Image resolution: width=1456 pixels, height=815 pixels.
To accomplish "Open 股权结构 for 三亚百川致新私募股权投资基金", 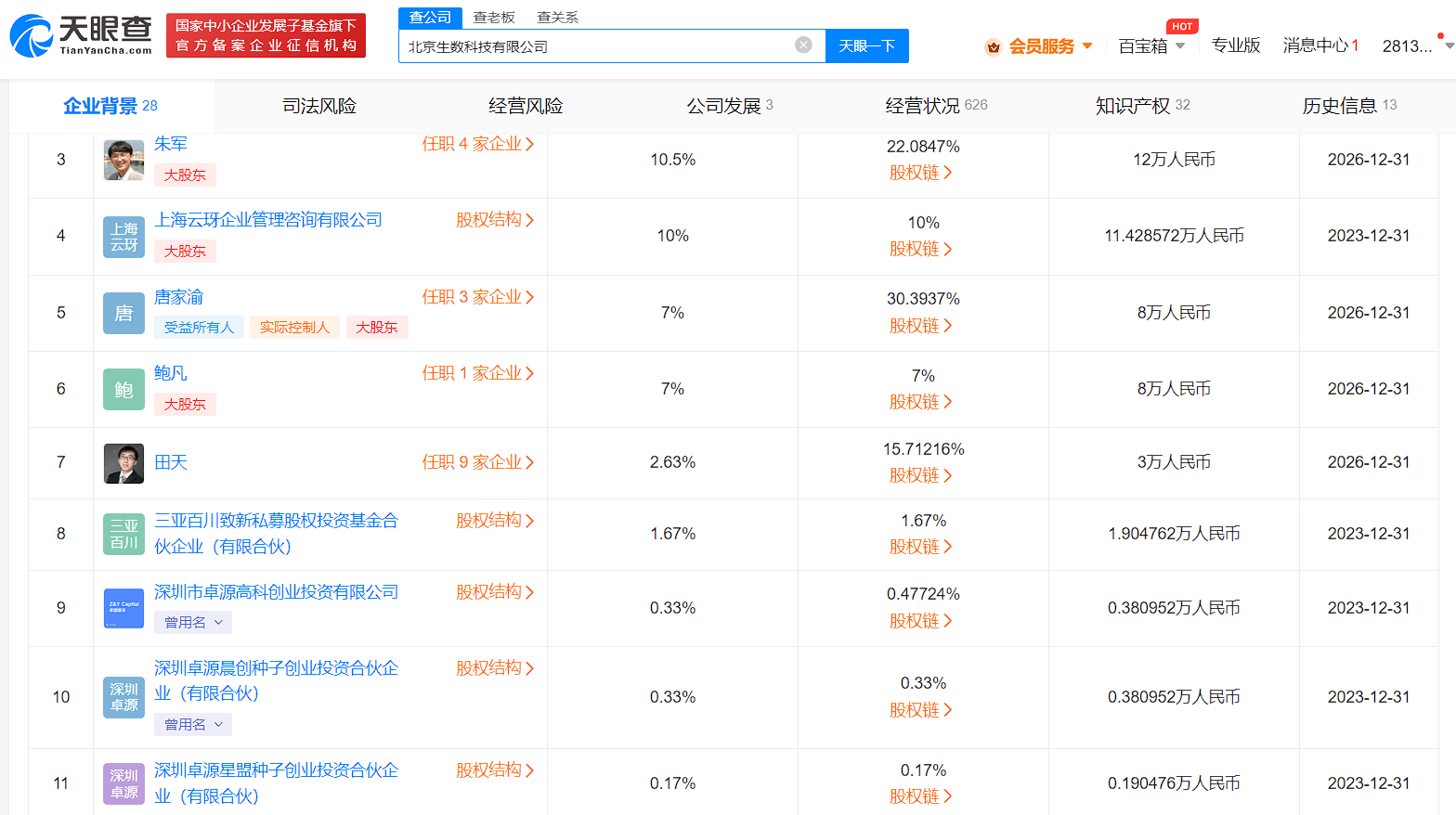I will (x=495, y=521).
